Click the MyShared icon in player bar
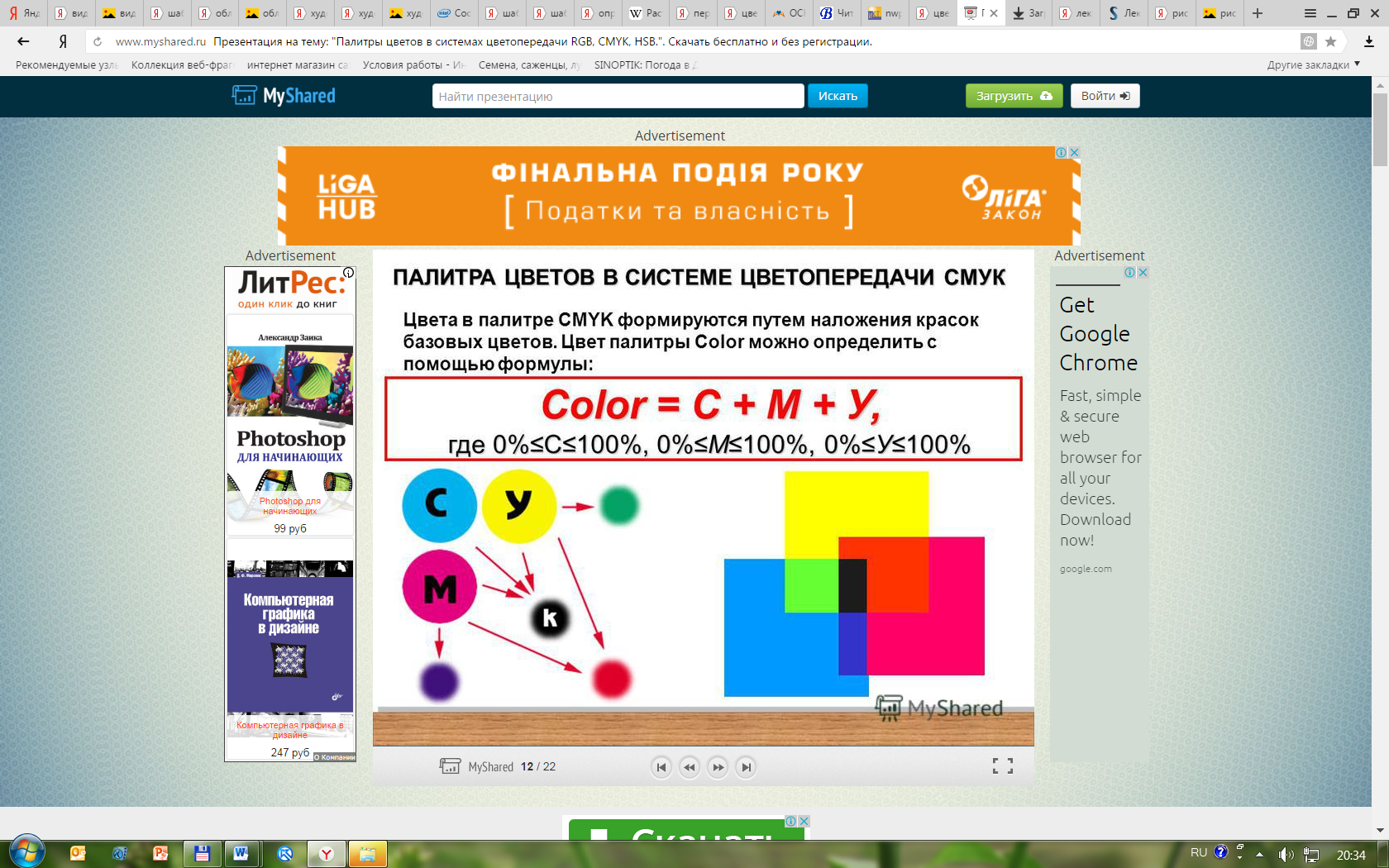The width and height of the screenshot is (1389, 868). [x=450, y=766]
